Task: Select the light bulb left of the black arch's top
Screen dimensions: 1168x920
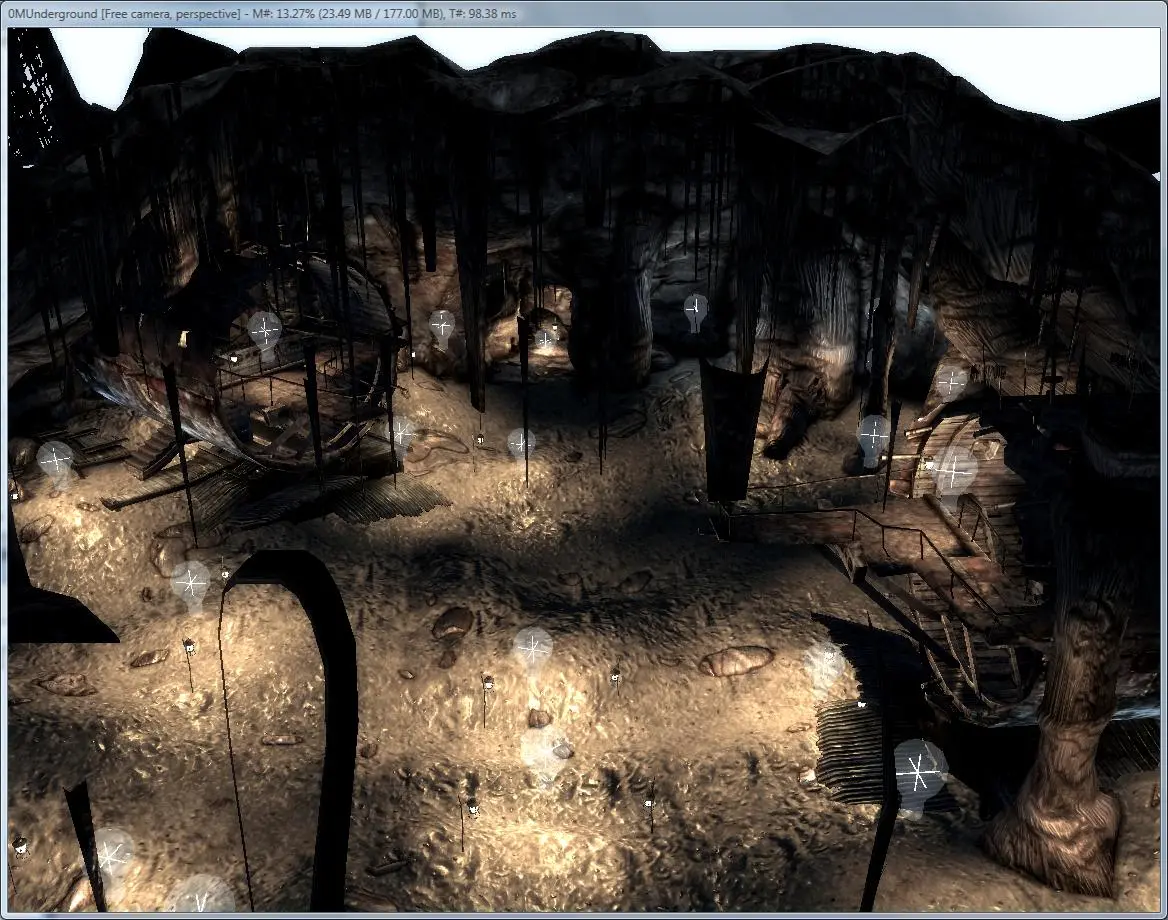Action: [191, 585]
